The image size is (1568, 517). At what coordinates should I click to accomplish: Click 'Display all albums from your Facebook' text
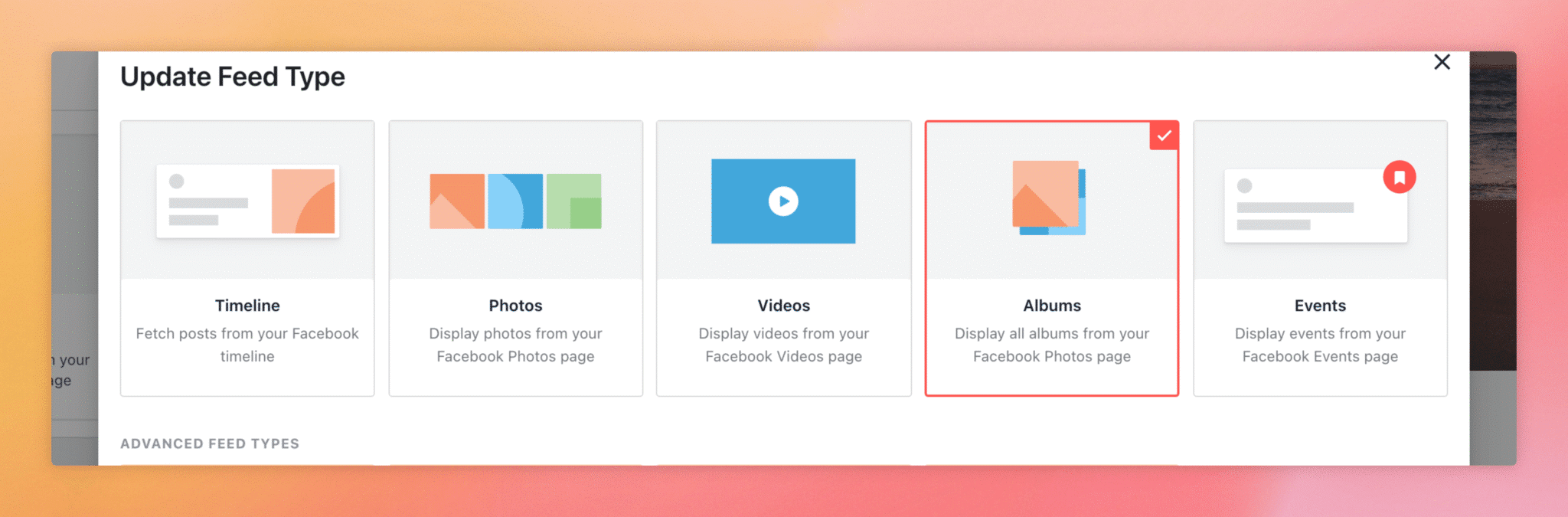pyautogui.click(x=1052, y=345)
